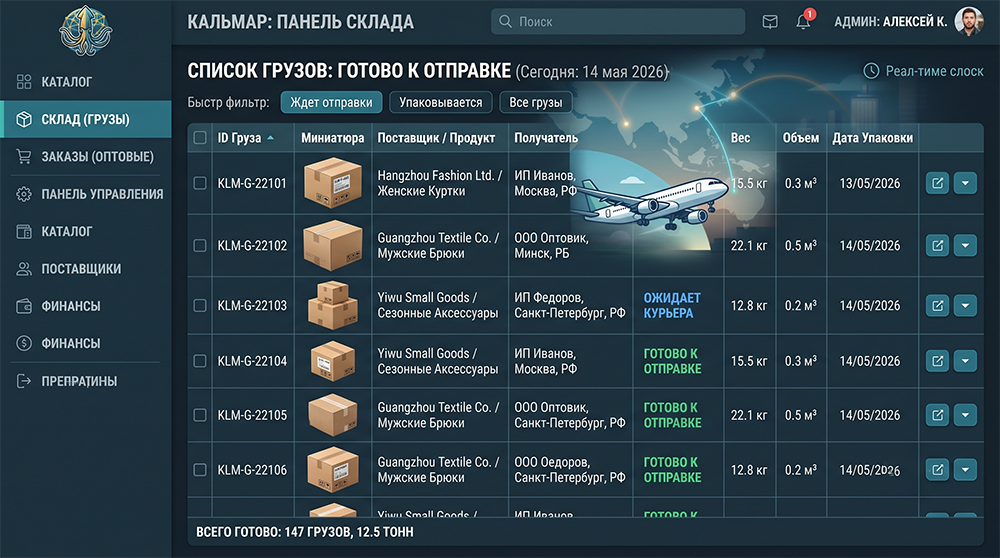Screen dimensions: 1000x558
Task: Sort by ID Груза column arrow
Action: (270, 138)
